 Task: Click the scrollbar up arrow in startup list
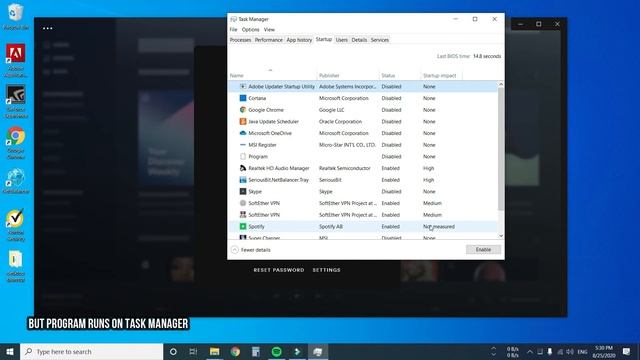pyautogui.click(x=501, y=84)
